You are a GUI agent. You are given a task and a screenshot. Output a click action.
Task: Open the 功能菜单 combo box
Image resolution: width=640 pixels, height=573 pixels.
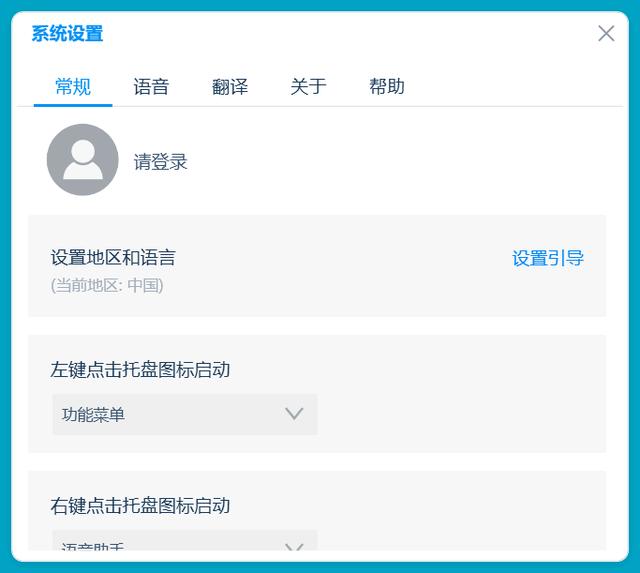click(x=170, y=414)
